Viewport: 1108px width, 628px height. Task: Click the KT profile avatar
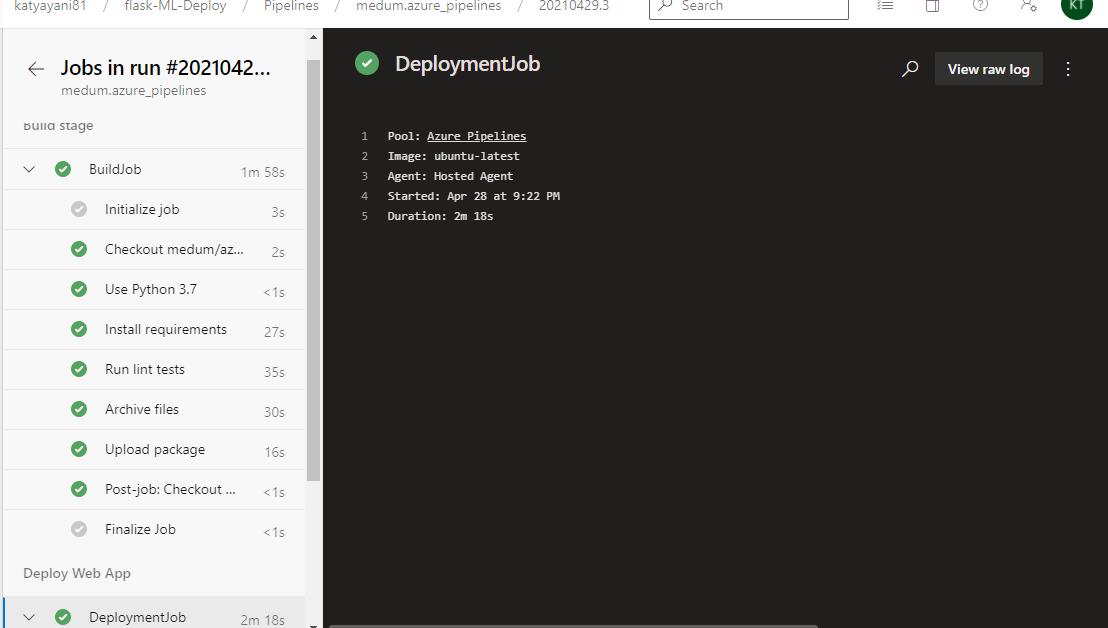click(x=1076, y=9)
